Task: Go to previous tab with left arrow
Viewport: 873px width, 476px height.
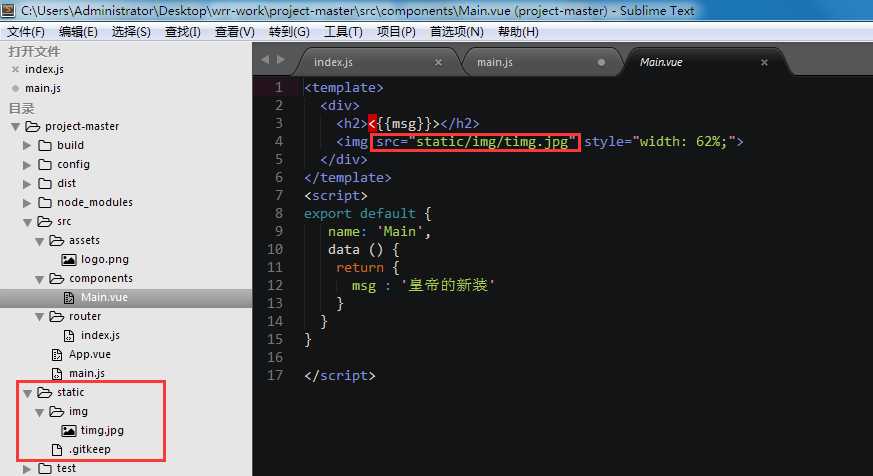Action: coord(265,60)
